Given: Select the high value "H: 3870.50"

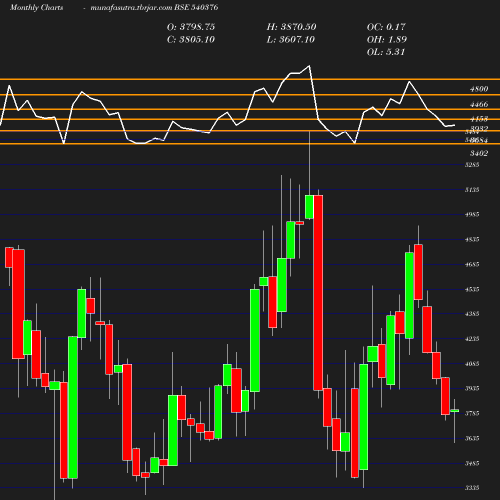Looking at the screenshot, I should pyautogui.click(x=291, y=27).
